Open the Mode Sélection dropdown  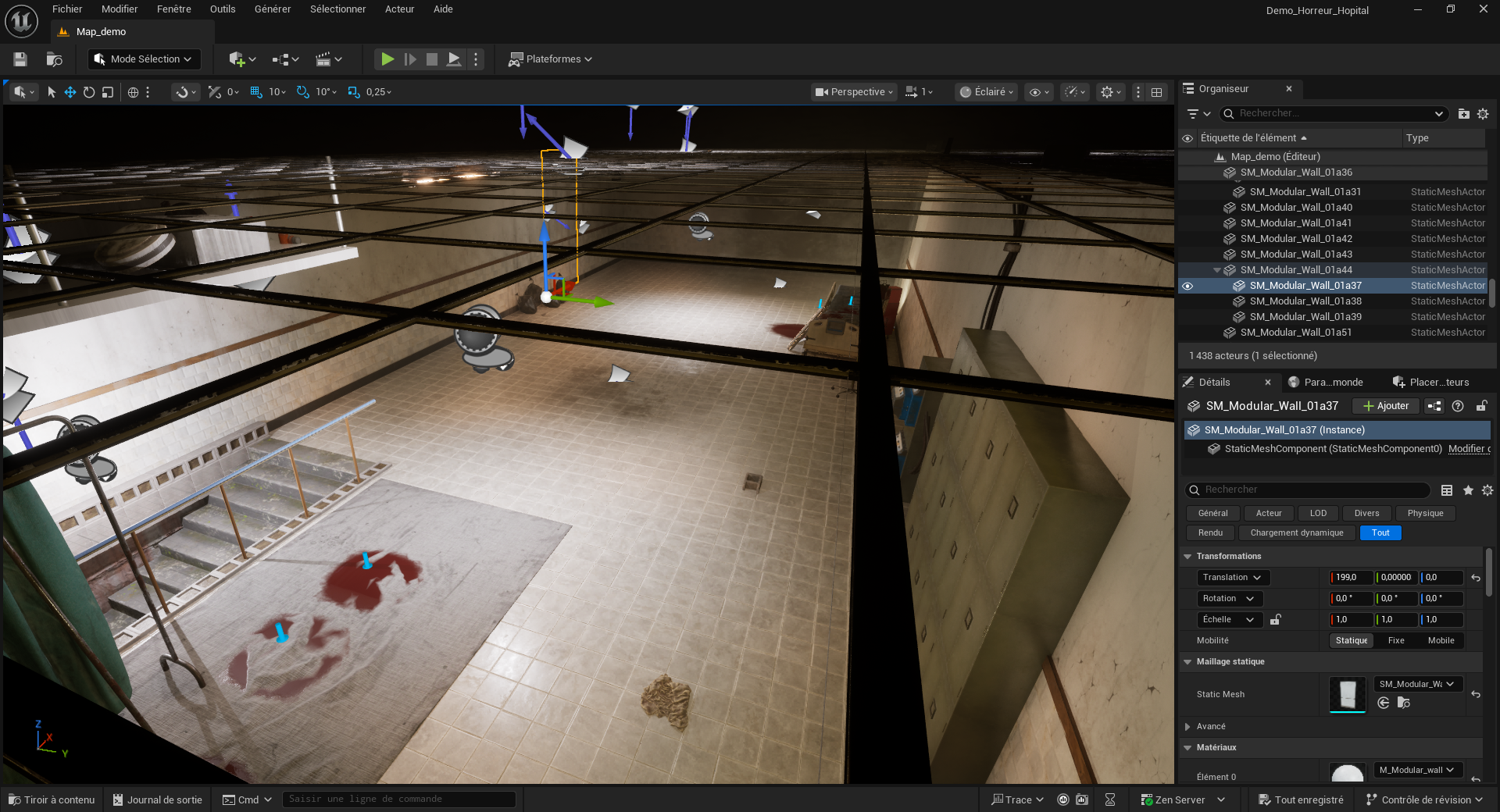point(145,59)
